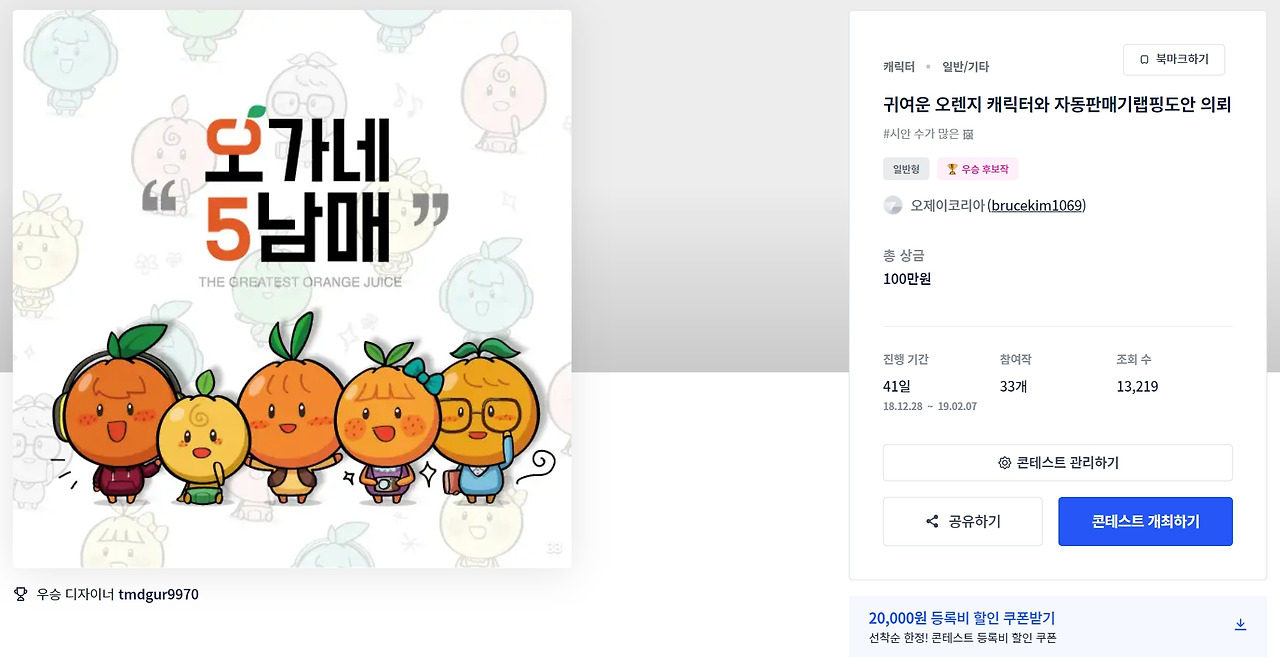
Task: Bookmark the contest with 북마크하기
Action: pyautogui.click(x=1174, y=60)
